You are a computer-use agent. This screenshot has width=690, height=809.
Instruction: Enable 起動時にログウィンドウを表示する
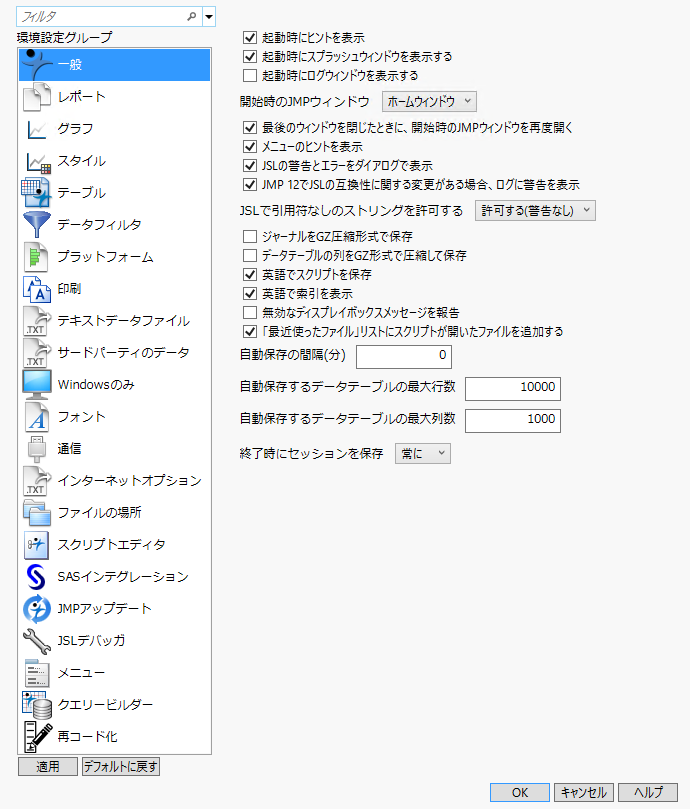point(250,75)
